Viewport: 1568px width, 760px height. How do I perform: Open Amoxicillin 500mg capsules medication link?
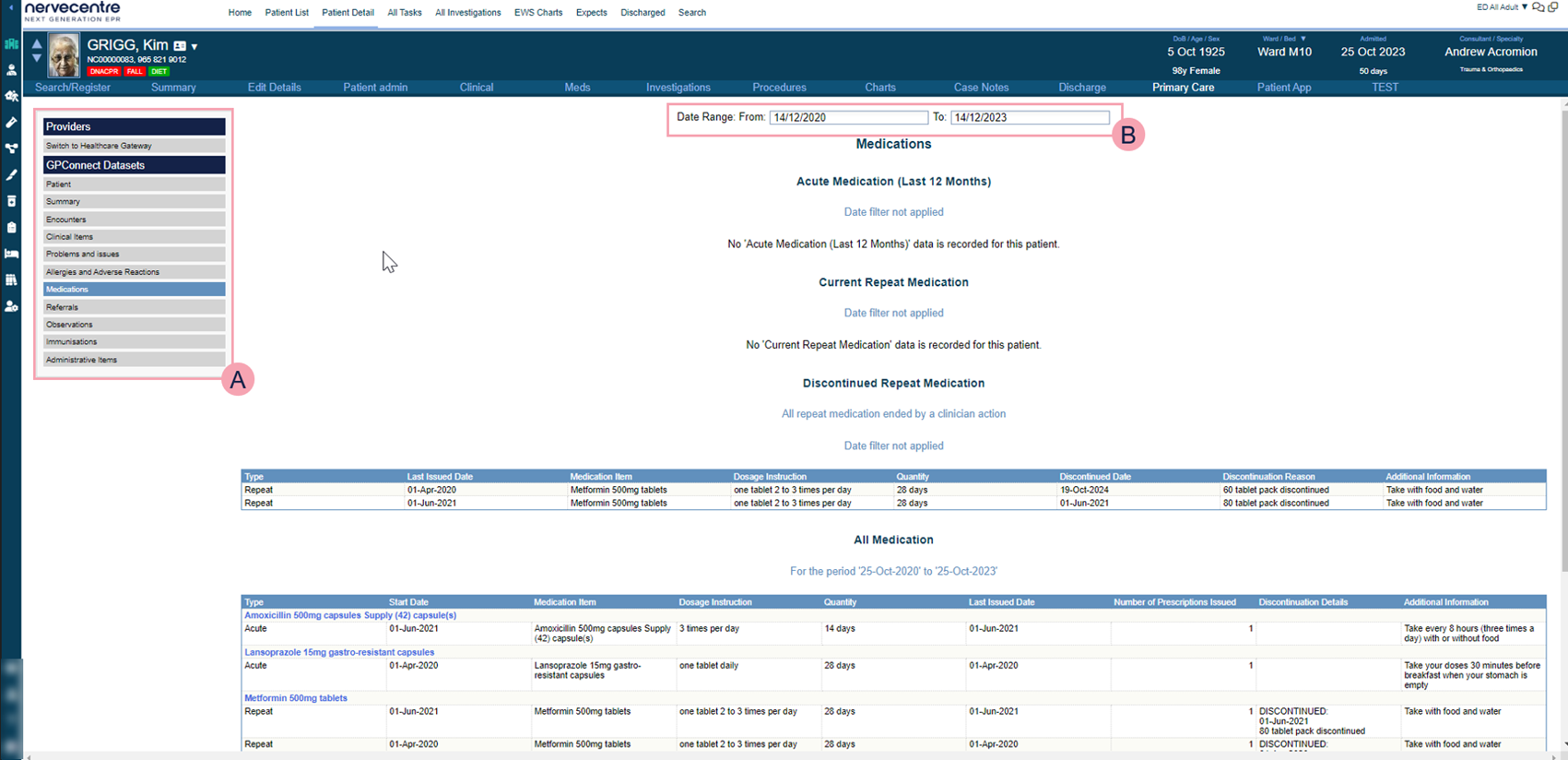(350, 615)
